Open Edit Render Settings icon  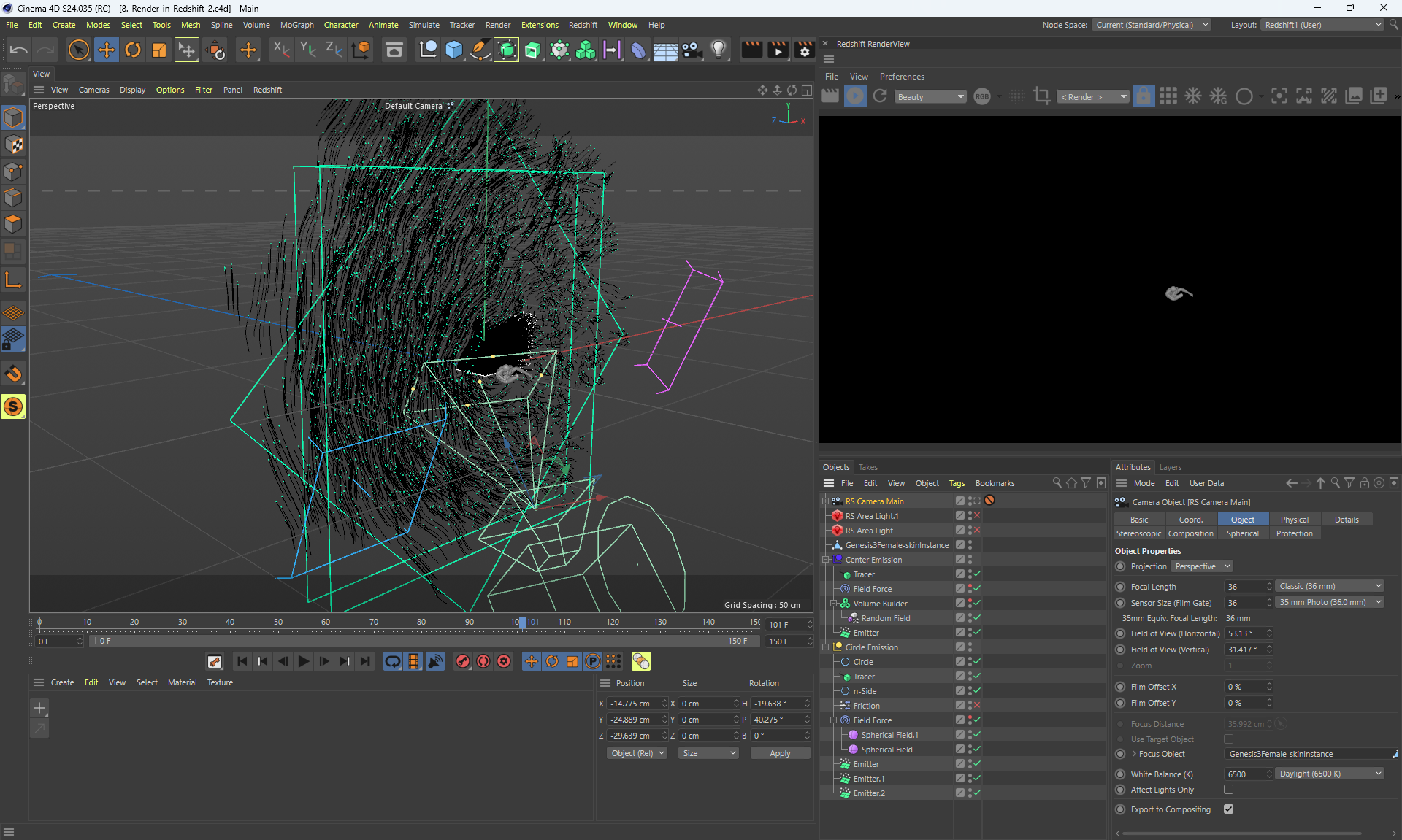coord(804,50)
